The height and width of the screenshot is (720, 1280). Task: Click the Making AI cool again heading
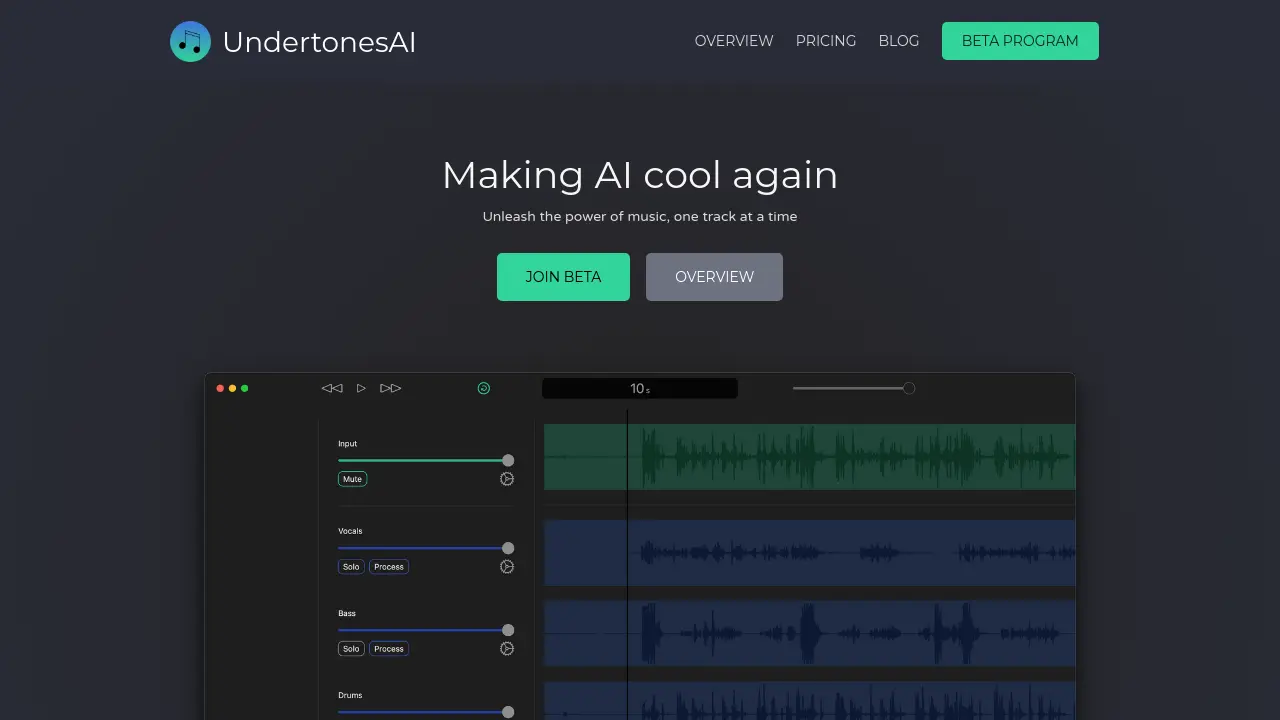(640, 175)
